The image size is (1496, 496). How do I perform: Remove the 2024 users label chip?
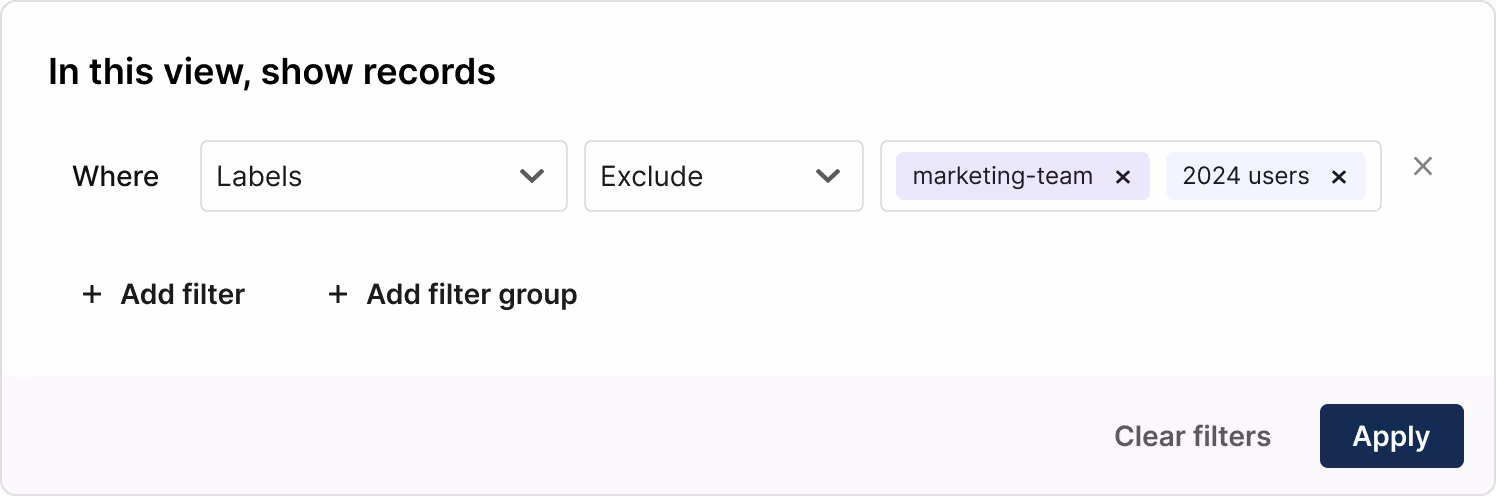tap(1339, 177)
